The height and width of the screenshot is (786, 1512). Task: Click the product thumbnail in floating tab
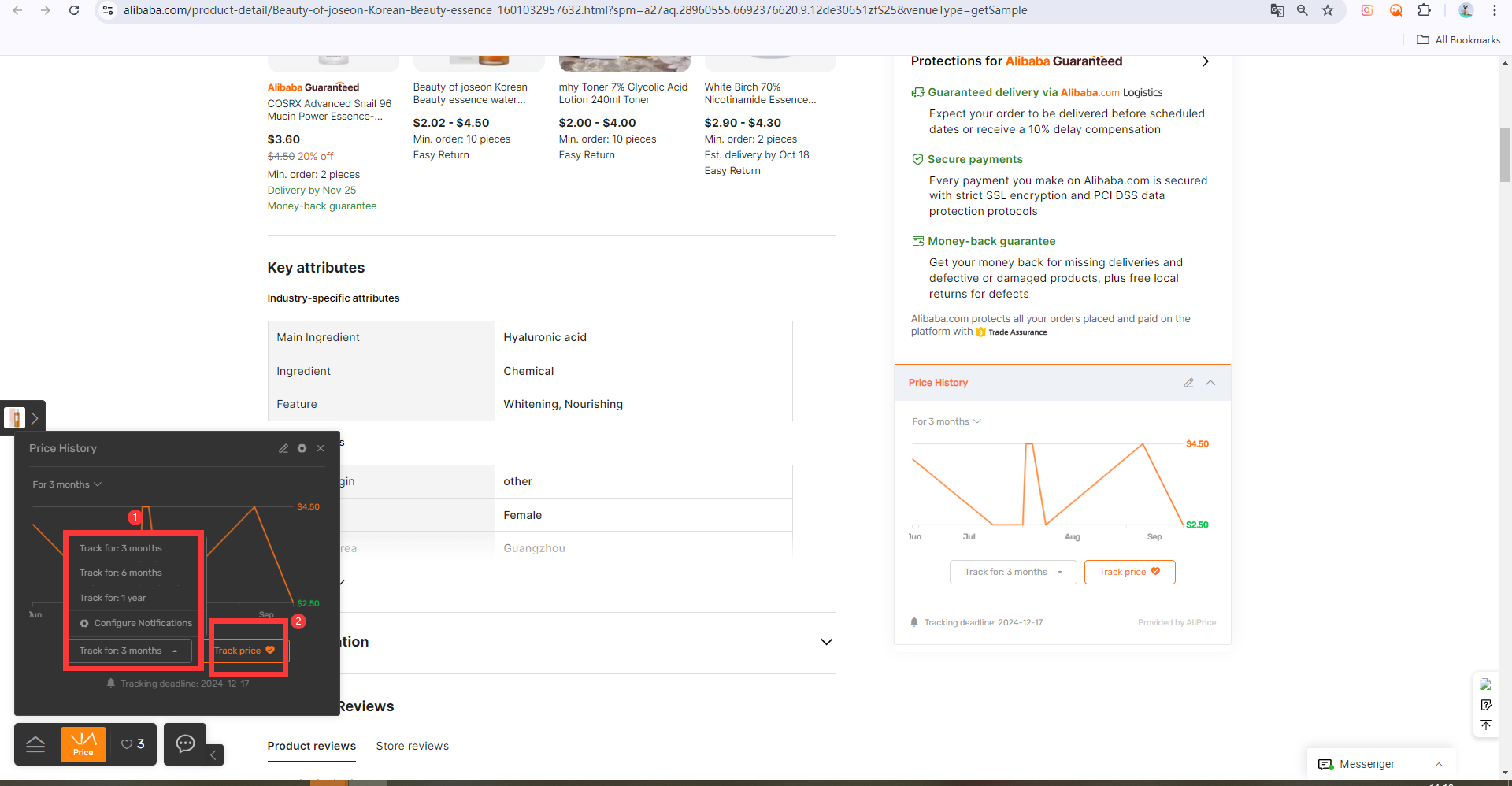pos(15,417)
